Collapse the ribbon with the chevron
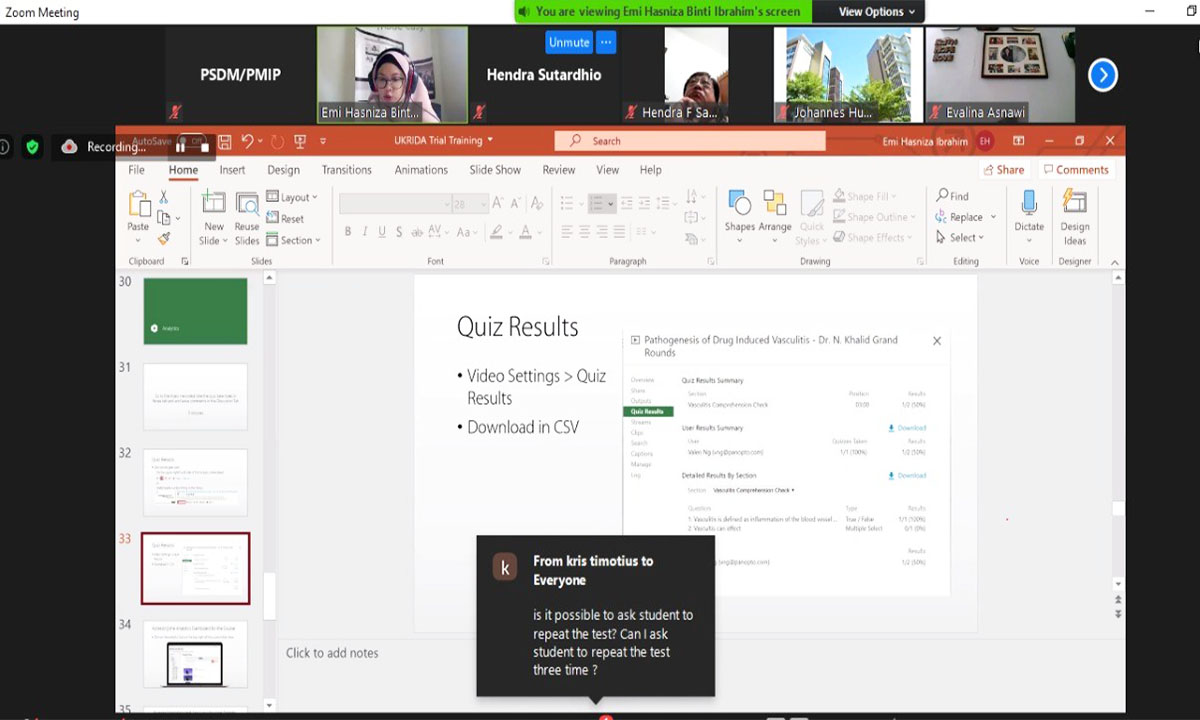Image resolution: width=1200 pixels, height=720 pixels. tap(1115, 262)
